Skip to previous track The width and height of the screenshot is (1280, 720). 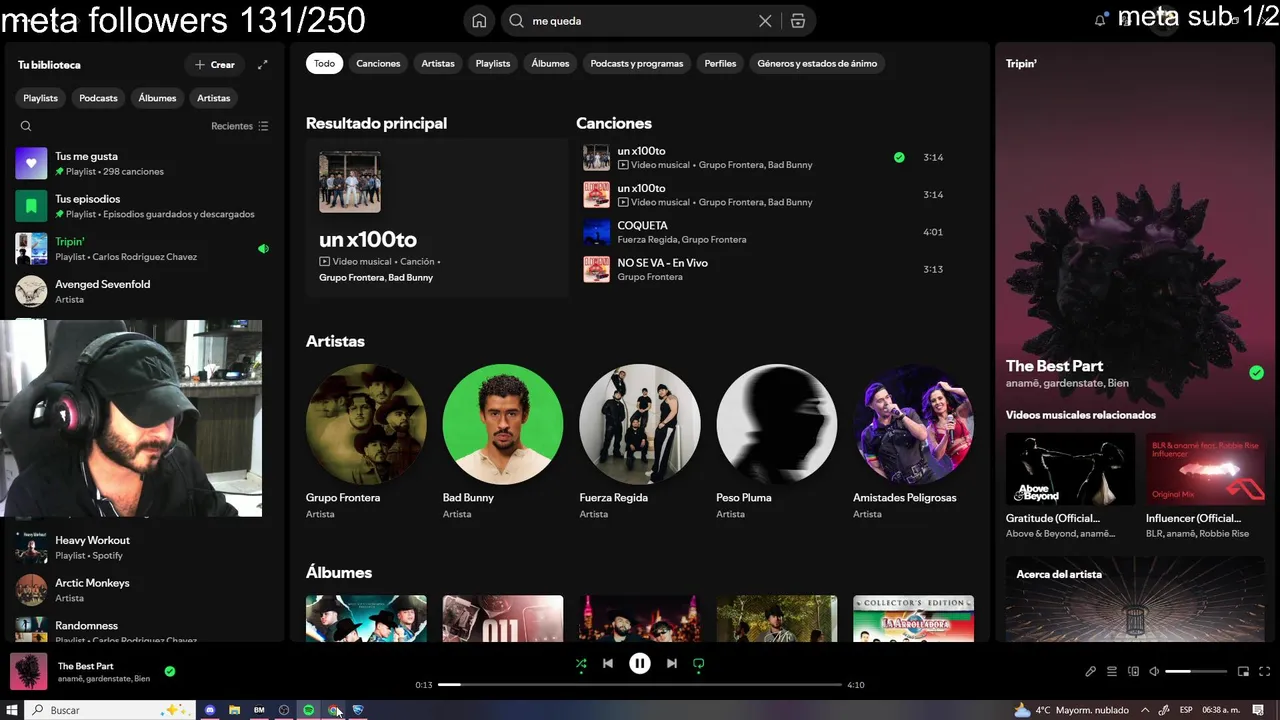(x=608, y=663)
